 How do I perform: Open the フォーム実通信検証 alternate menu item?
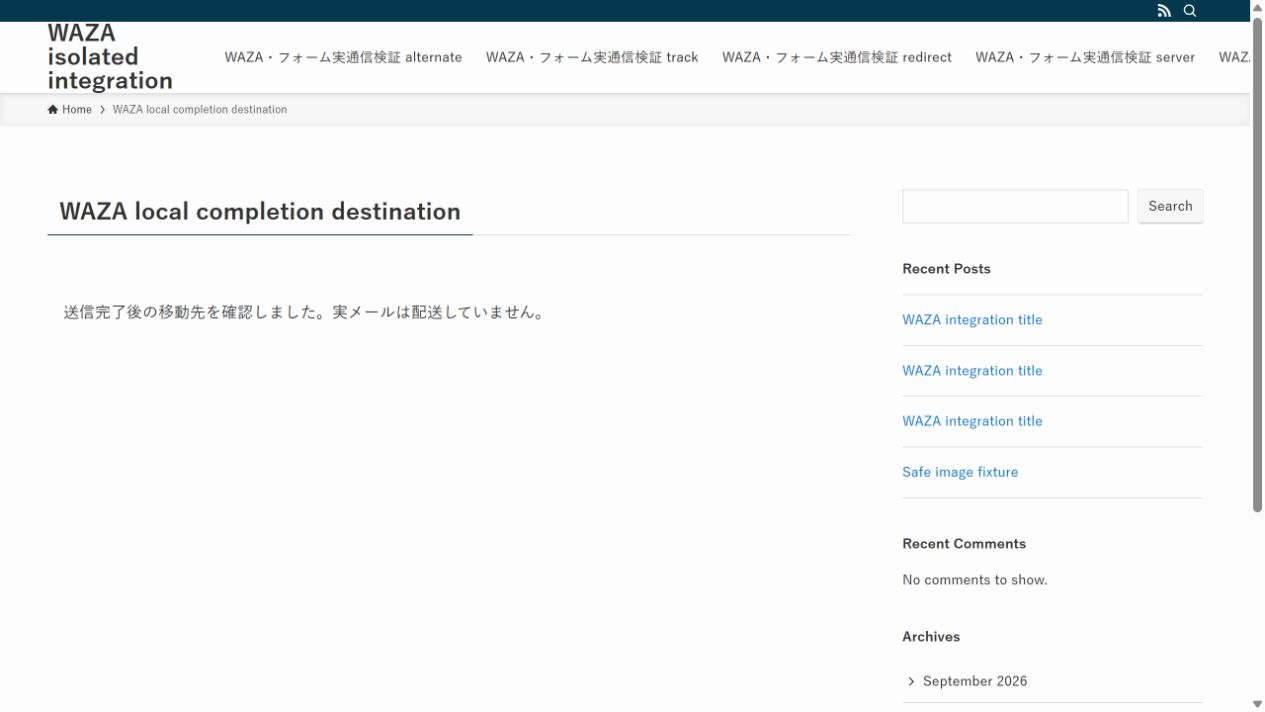tap(343, 57)
